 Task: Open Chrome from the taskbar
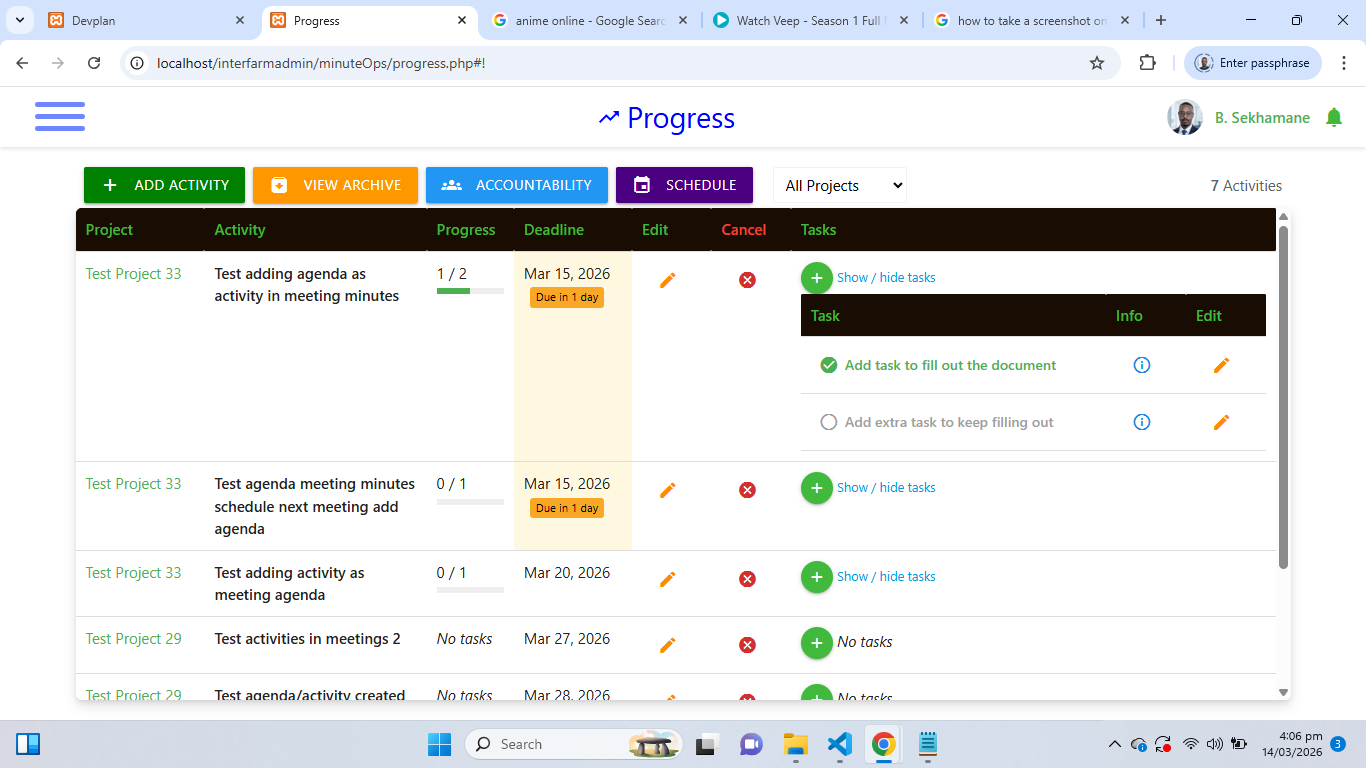point(883,744)
